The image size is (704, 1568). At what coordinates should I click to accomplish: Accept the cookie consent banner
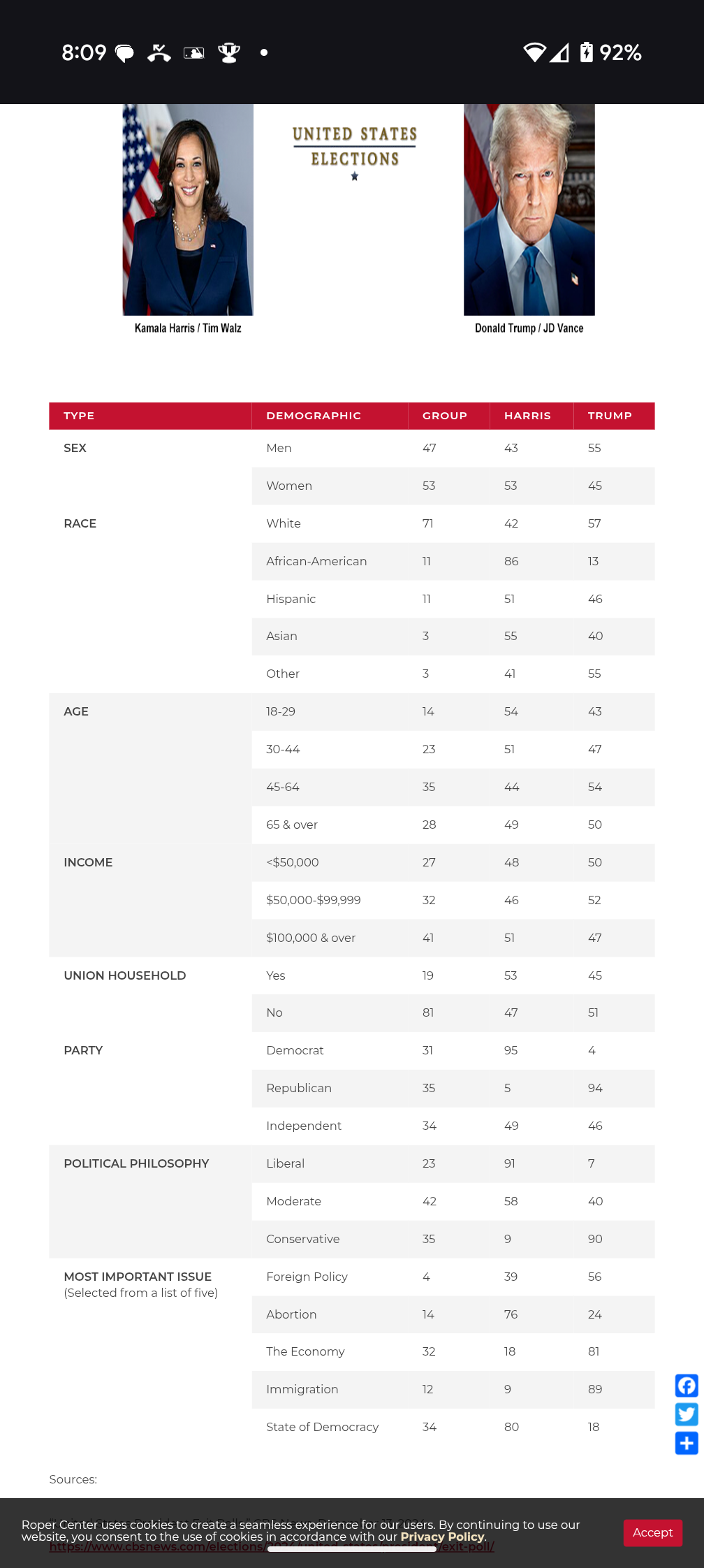[652, 1532]
